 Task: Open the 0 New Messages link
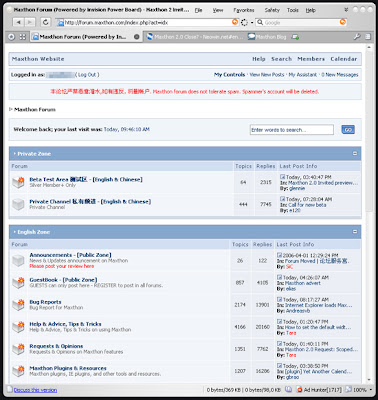point(340,75)
